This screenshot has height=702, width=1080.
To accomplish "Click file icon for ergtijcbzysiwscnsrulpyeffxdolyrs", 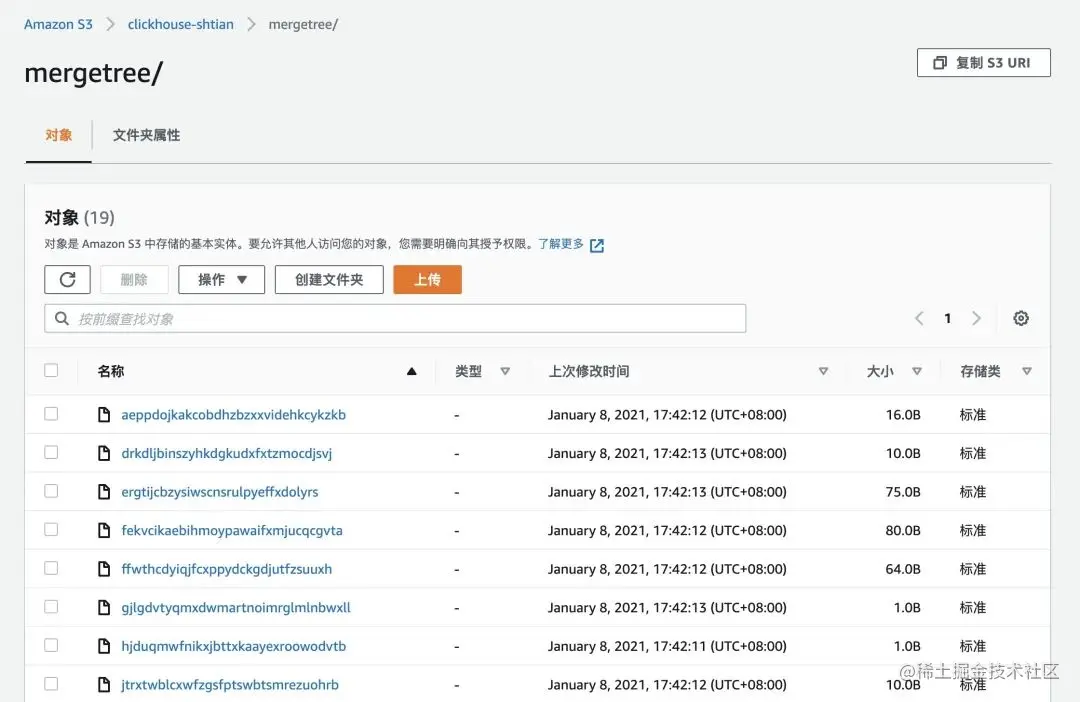I will (x=104, y=492).
